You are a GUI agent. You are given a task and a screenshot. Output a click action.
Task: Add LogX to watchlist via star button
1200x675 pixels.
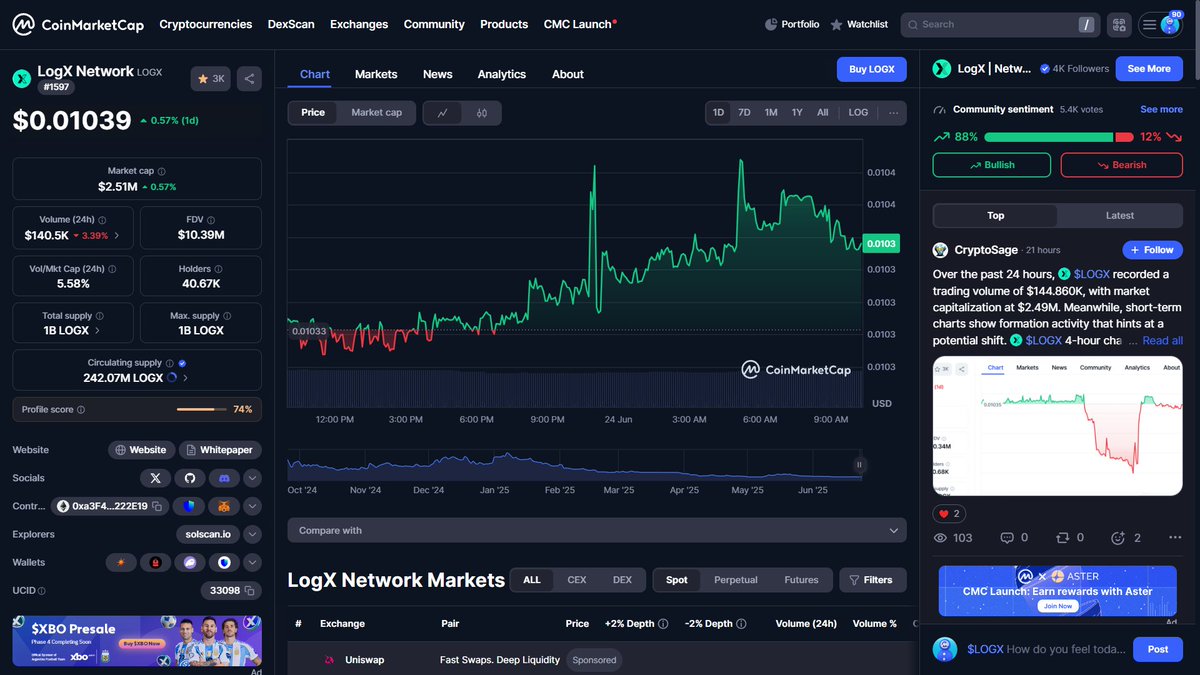[x=211, y=78]
